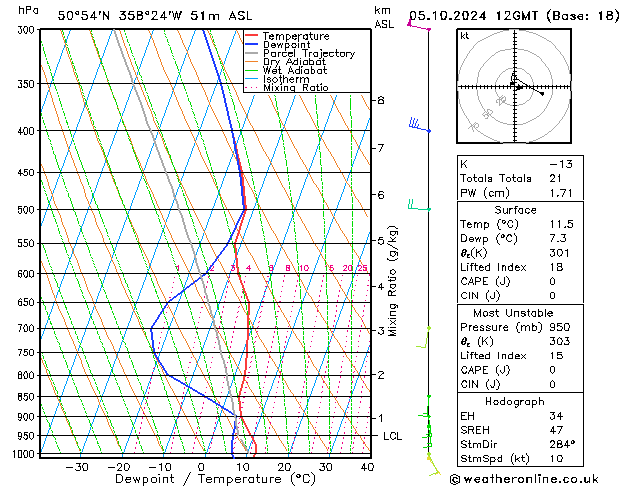Click the 1000 hPa pressure label
Screen dimensions: 629x486
tap(25, 454)
